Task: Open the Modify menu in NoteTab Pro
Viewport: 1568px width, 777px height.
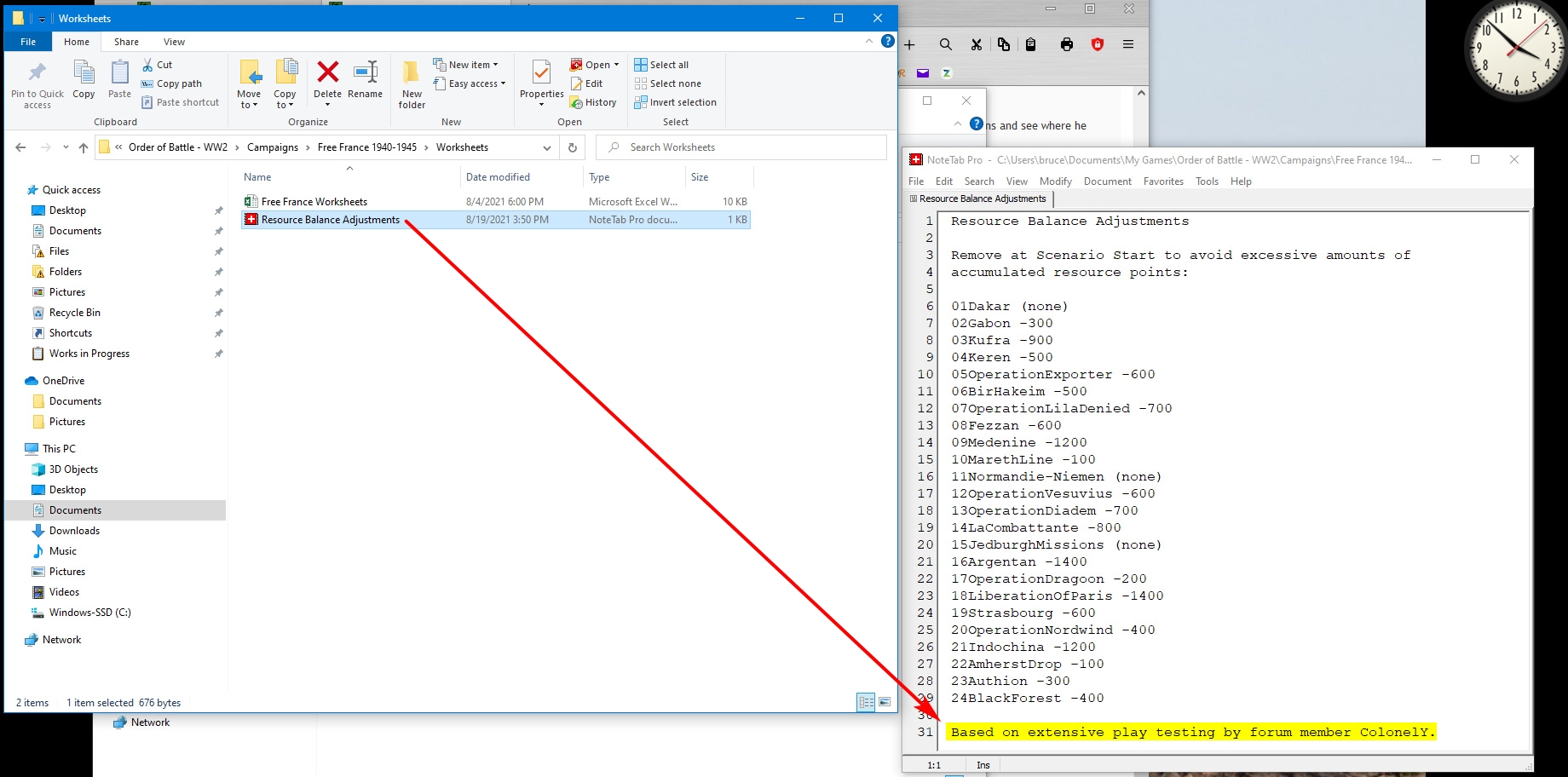Action: [x=1055, y=181]
